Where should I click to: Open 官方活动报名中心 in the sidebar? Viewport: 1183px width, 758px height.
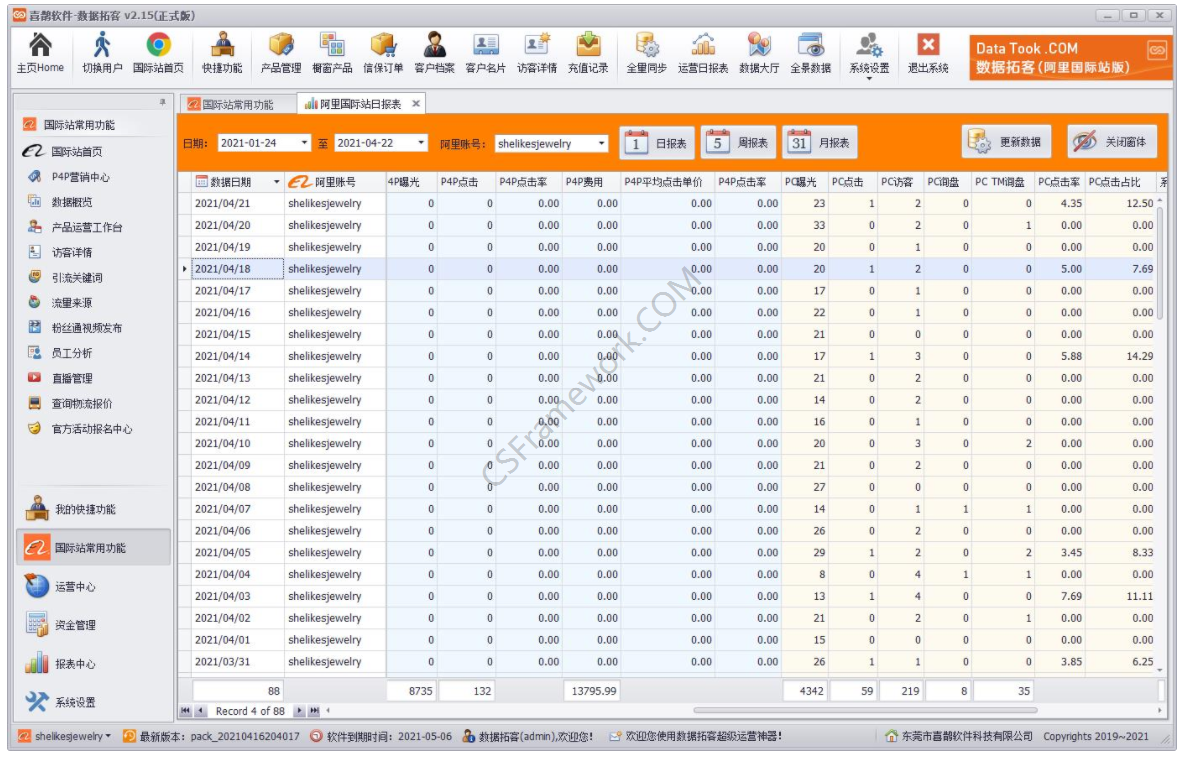point(81,428)
